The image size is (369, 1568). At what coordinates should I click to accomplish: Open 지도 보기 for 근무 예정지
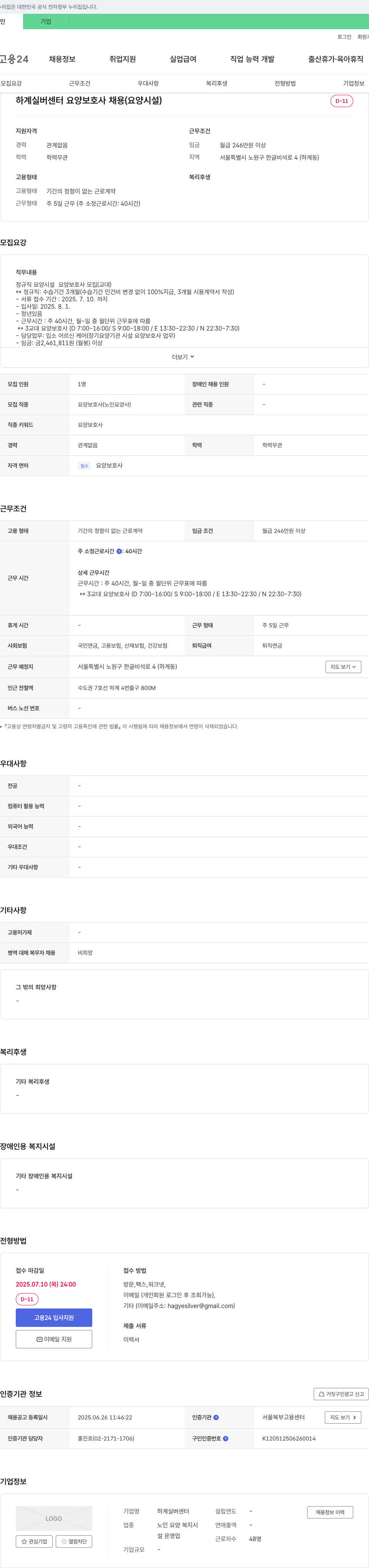click(343, 667)
